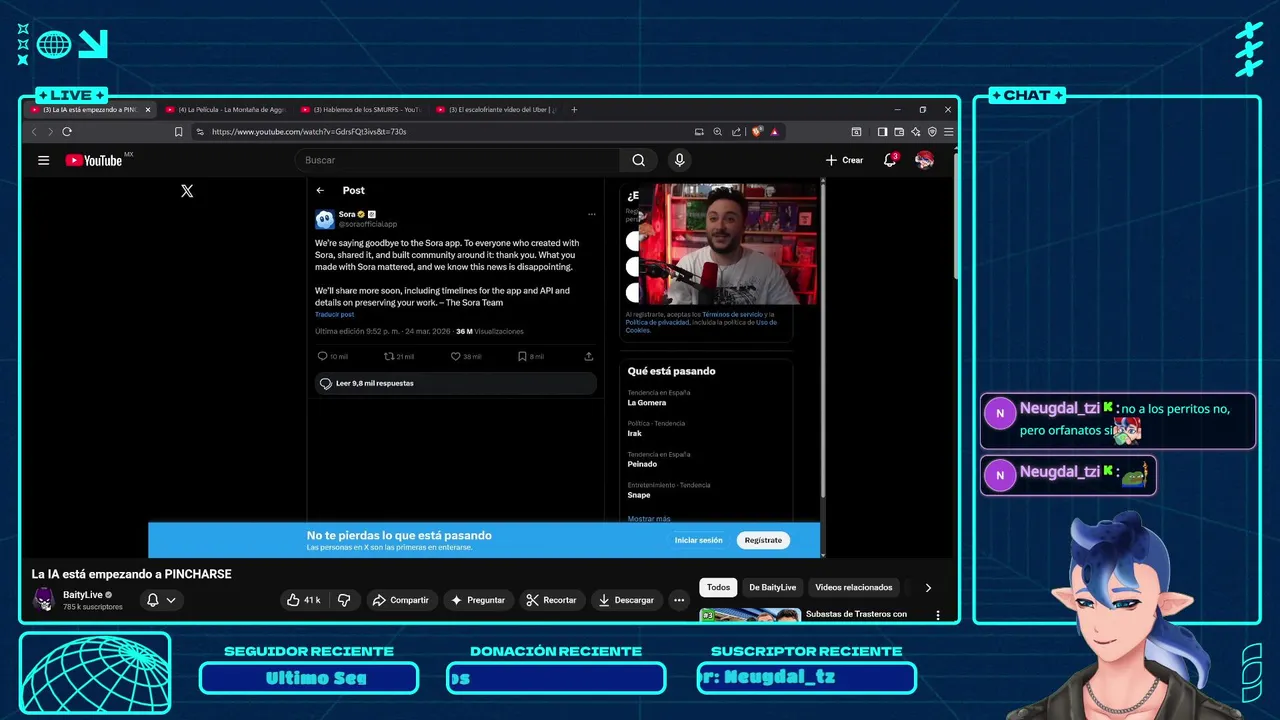The height and width of the screenshot is (720, 1280).
Task: Open the three-dot options on Sora post
Action: [x=591, y=214]
